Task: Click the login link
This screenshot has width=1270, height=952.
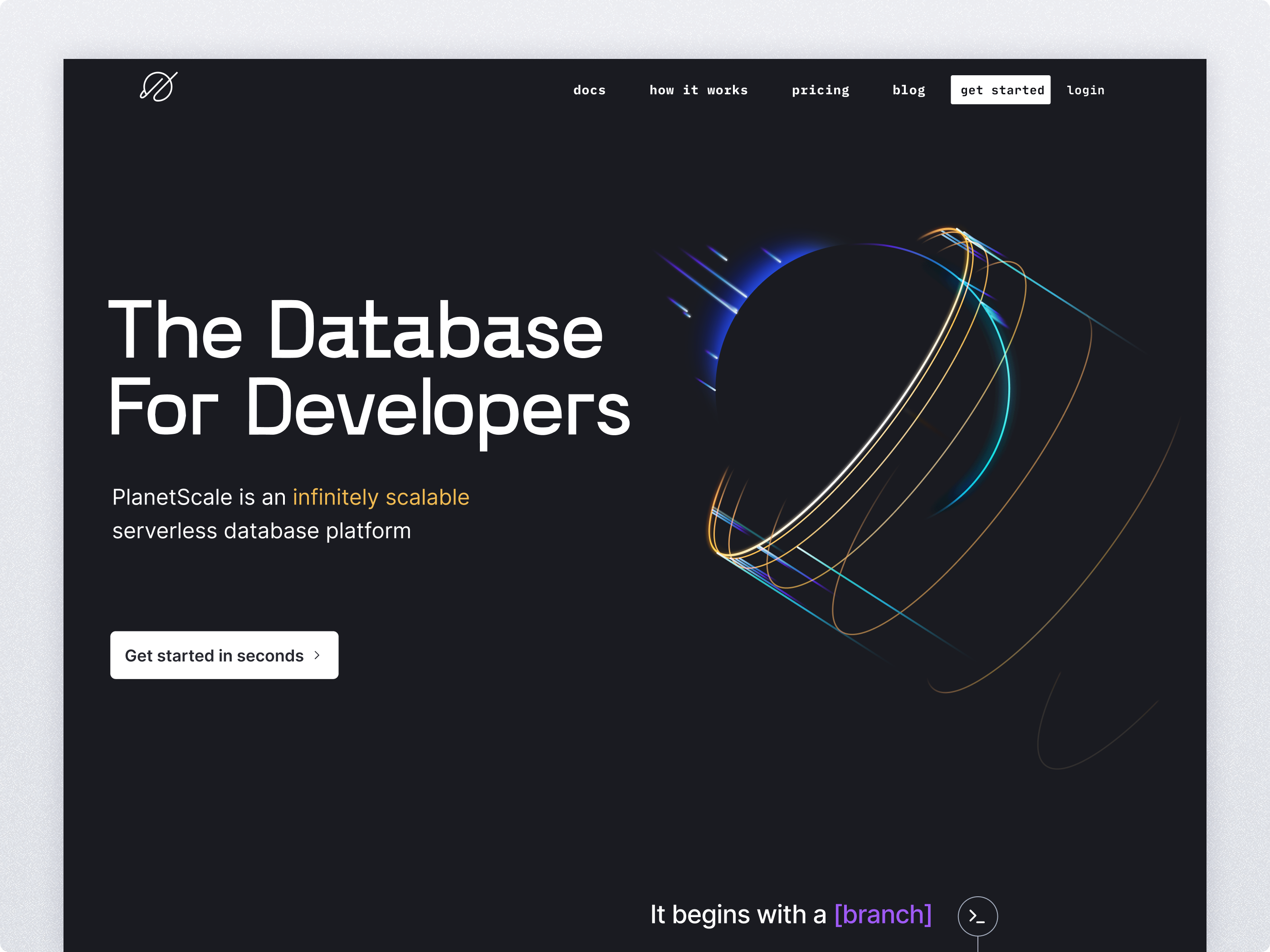Action: click(x=1085, y=90)
